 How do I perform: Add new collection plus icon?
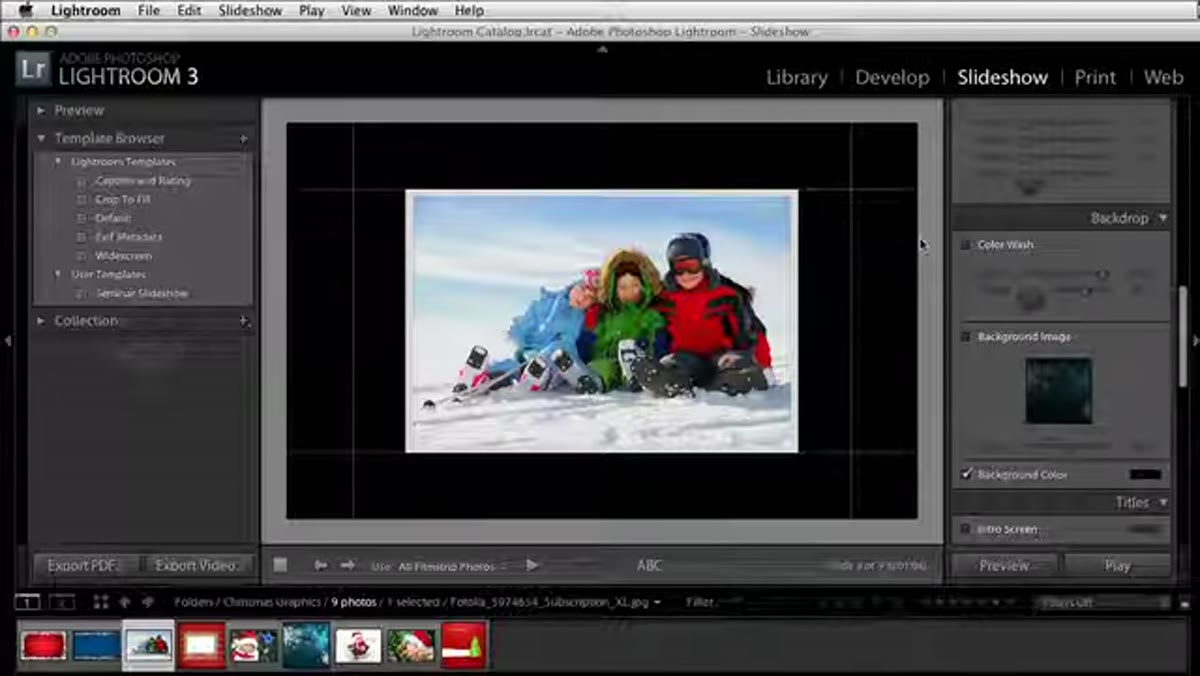[x=244, y=321]
